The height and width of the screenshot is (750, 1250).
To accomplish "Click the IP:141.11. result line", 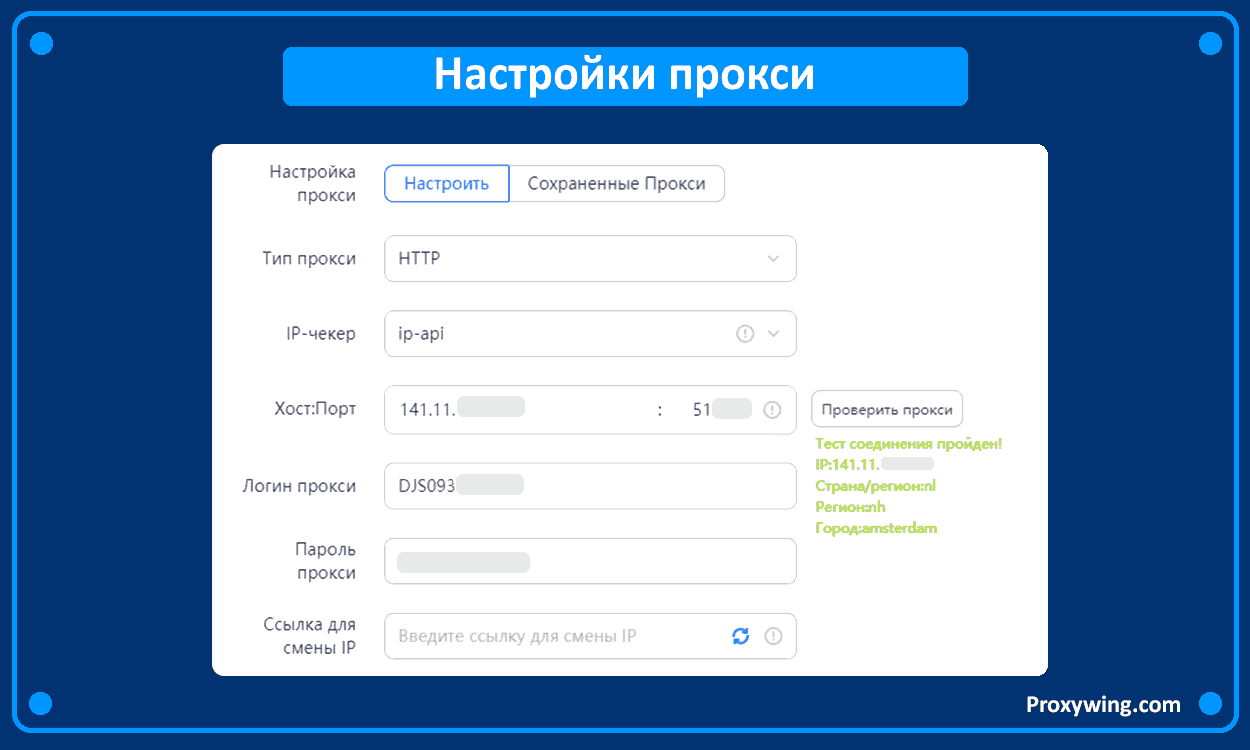I will pyautogui.click(x=875, y=465).
